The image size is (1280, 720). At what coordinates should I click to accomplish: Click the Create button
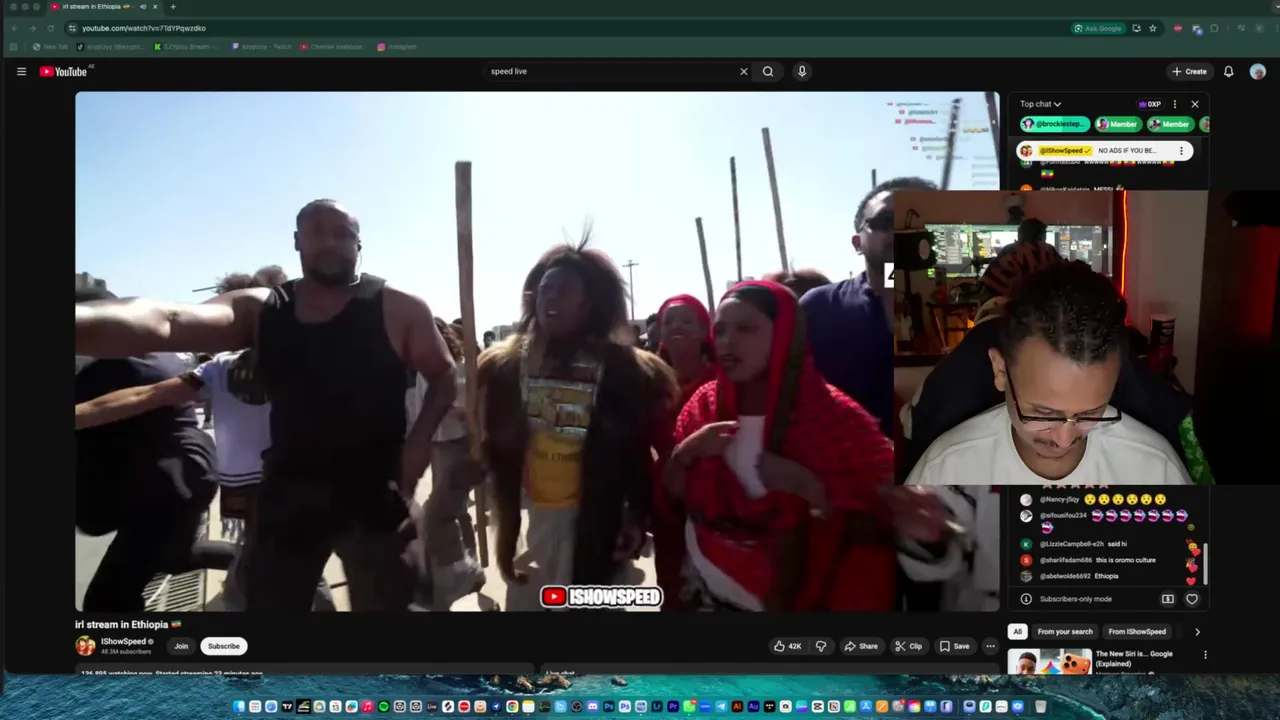[1190, 71]
